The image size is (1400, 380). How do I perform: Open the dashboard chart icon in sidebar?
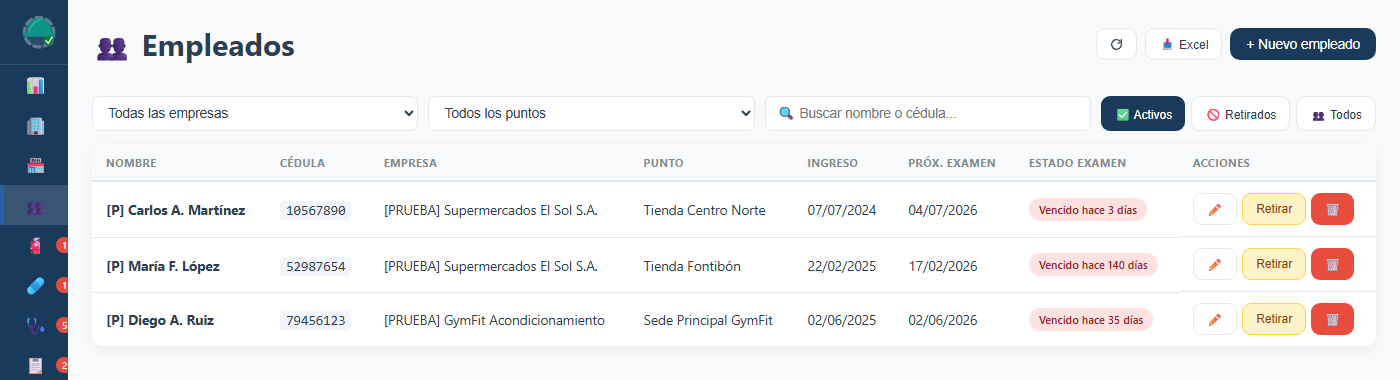35,85
